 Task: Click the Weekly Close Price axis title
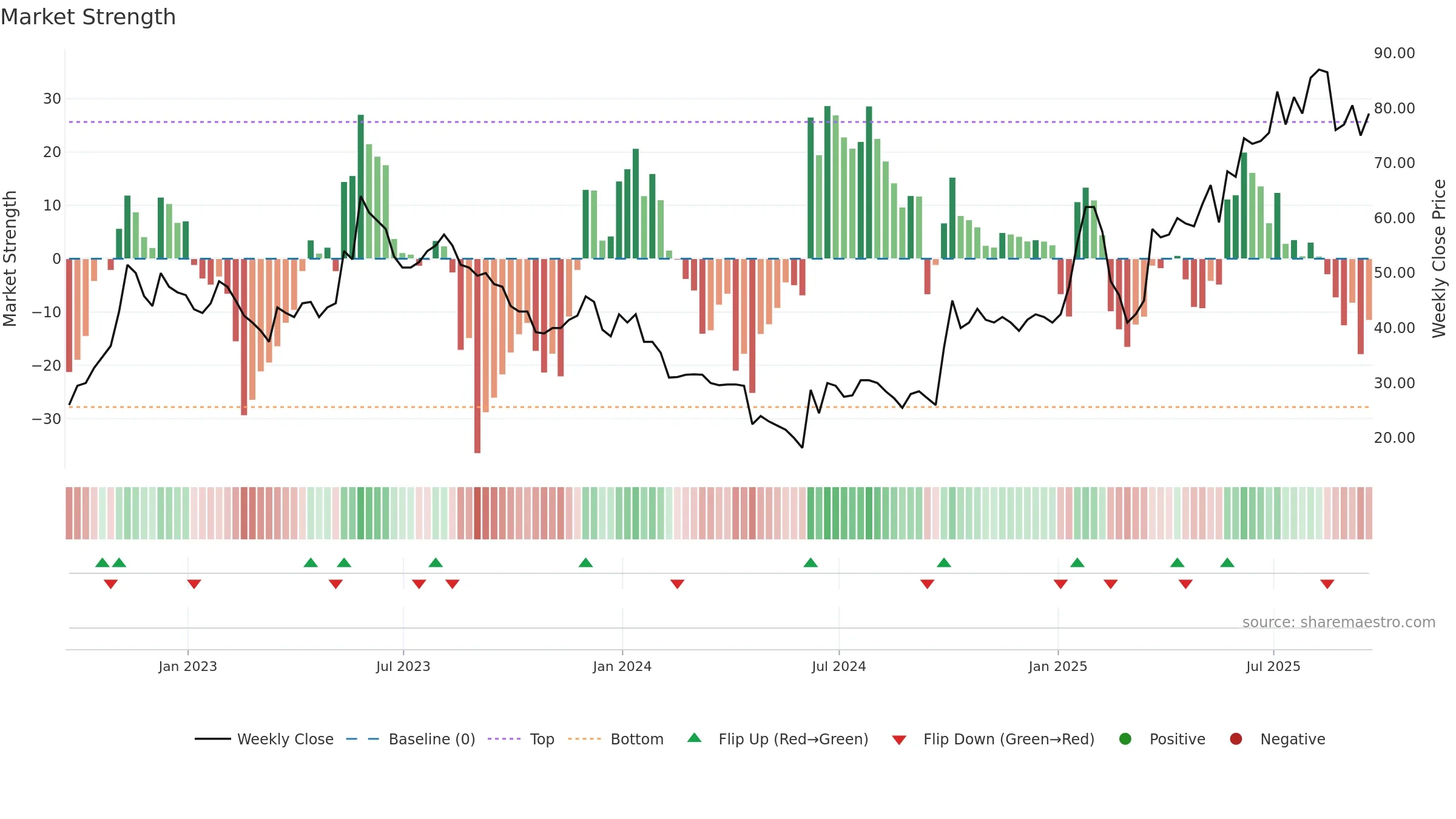(1439, 258)
